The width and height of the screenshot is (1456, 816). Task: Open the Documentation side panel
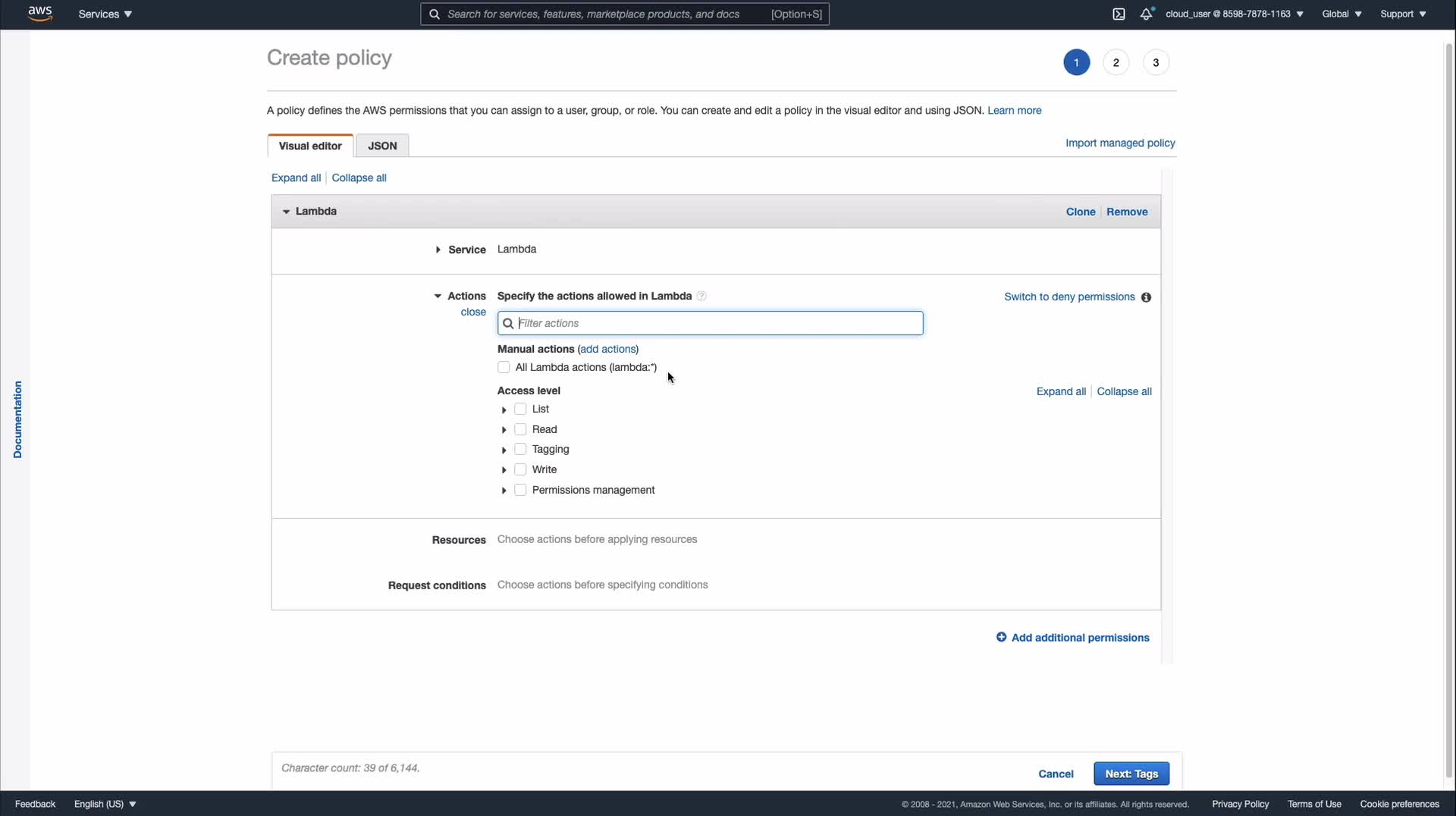click(x=17, y=419)
